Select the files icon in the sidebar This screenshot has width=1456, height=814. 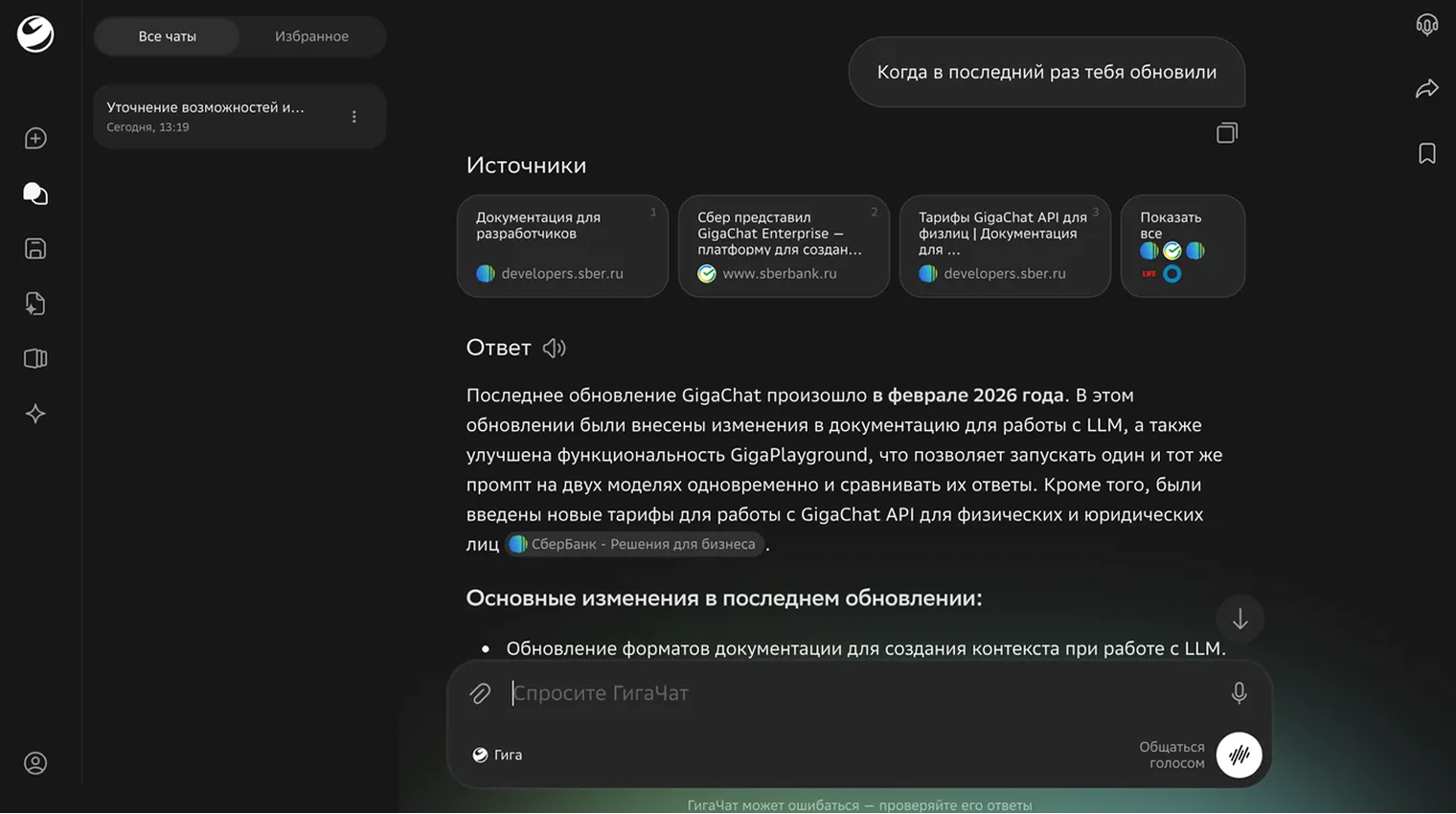pos(34,303)
